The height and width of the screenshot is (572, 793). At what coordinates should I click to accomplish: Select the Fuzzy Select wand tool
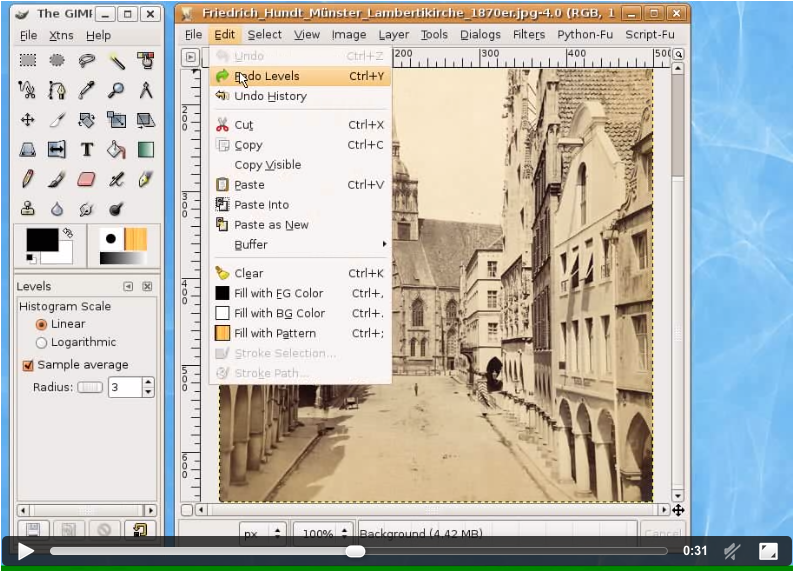click(116, 61)
